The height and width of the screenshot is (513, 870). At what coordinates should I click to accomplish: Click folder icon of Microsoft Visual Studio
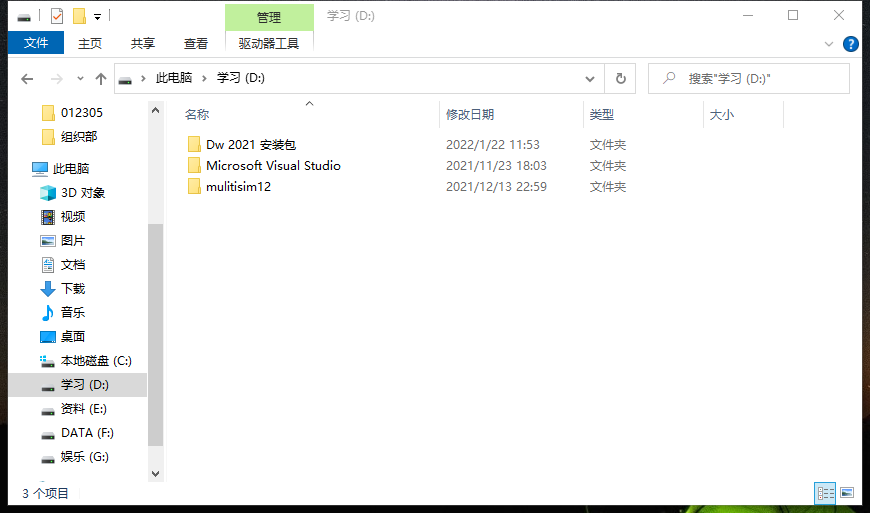(x=194, y=165)
